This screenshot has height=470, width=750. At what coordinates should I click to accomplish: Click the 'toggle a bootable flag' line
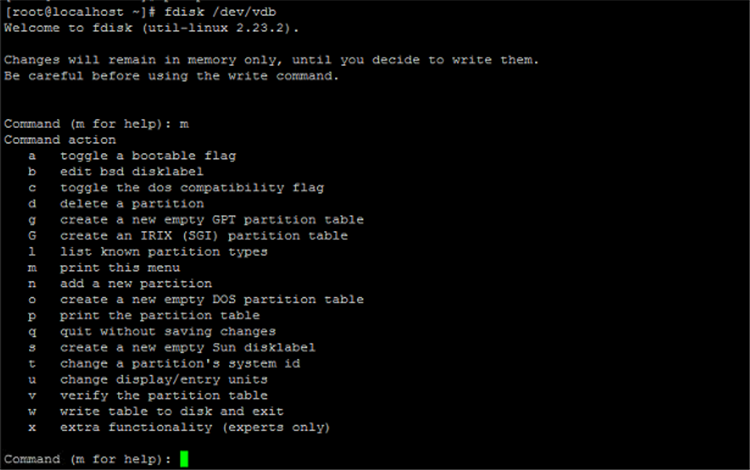tap(147, 156)
